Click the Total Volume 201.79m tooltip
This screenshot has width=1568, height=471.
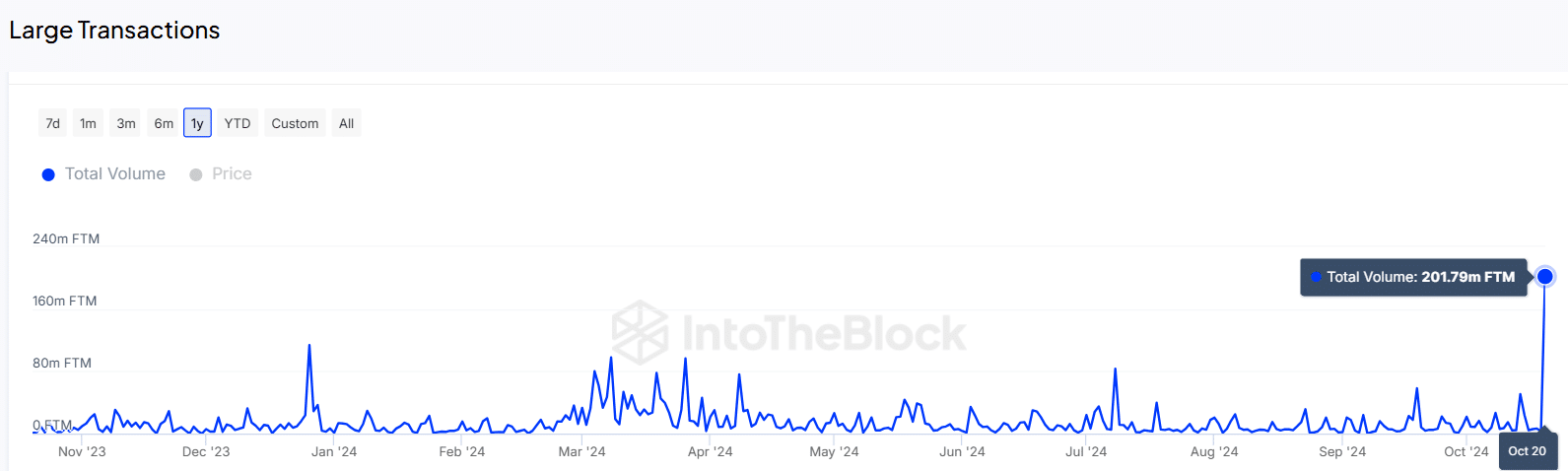point(1413,277)
